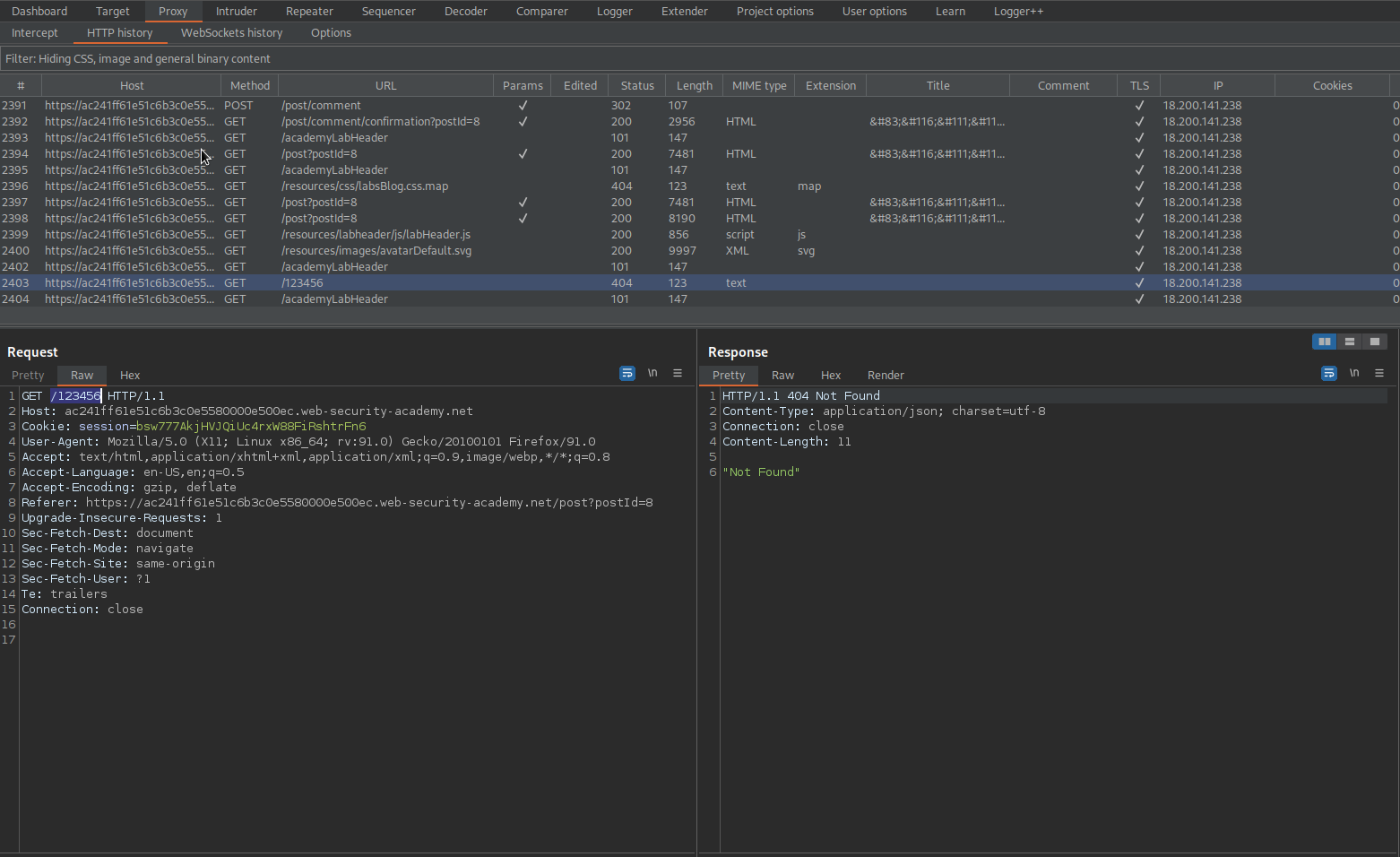
Task: Click the "Not Found" response body text
Action: [x=761, y=472]
